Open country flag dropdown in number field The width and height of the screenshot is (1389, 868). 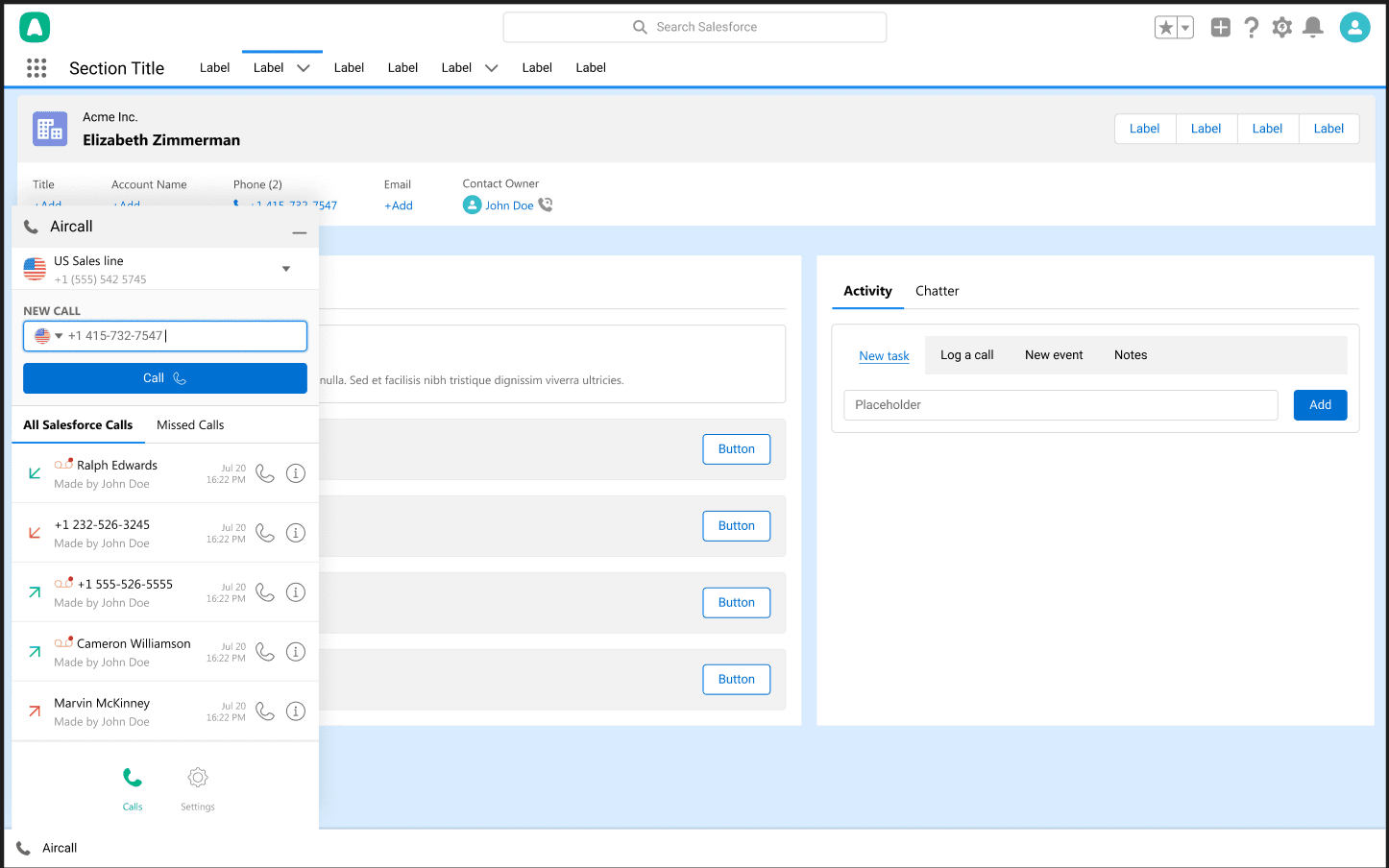tap(48, 336)
